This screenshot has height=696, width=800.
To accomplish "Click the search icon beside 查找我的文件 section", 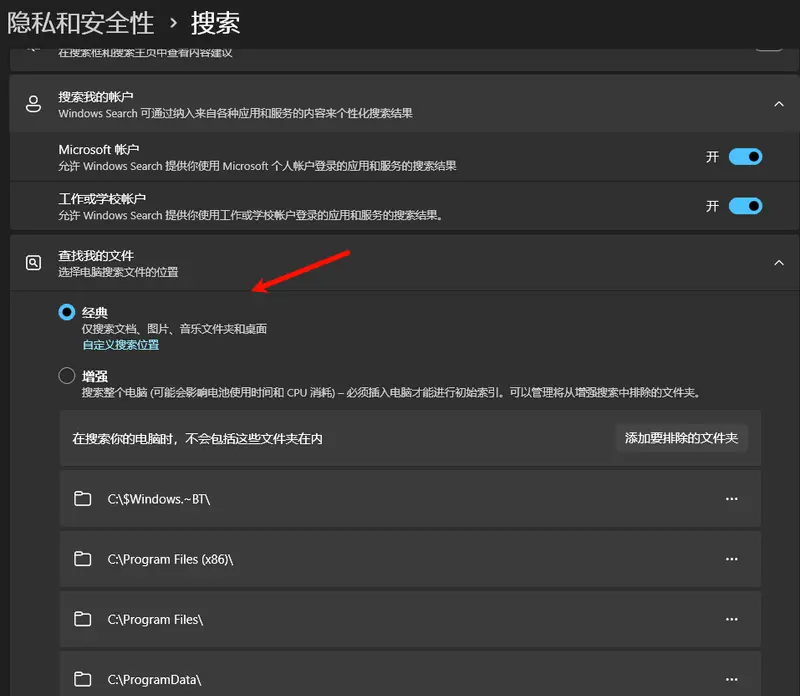I will (33, 259).
